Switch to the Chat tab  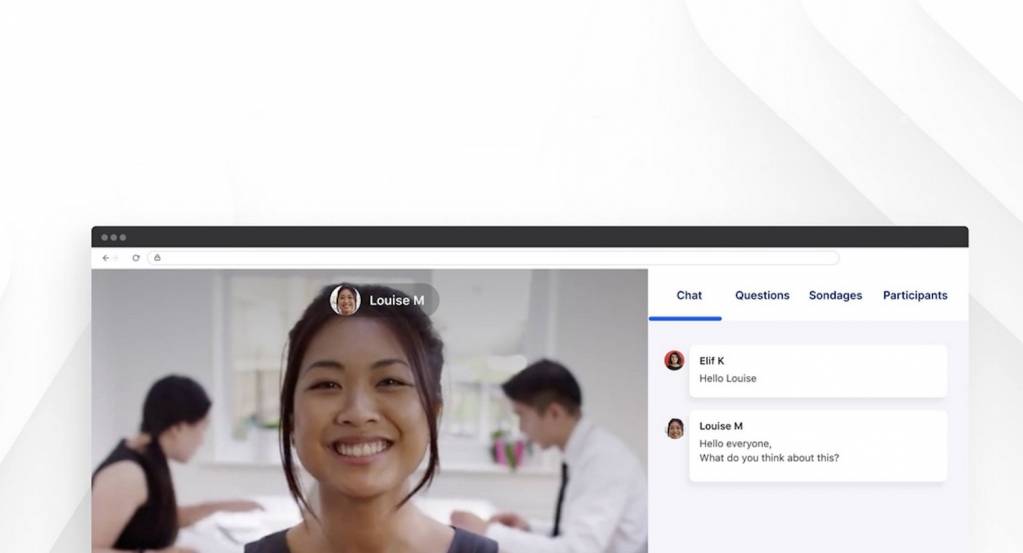(689, 295)
